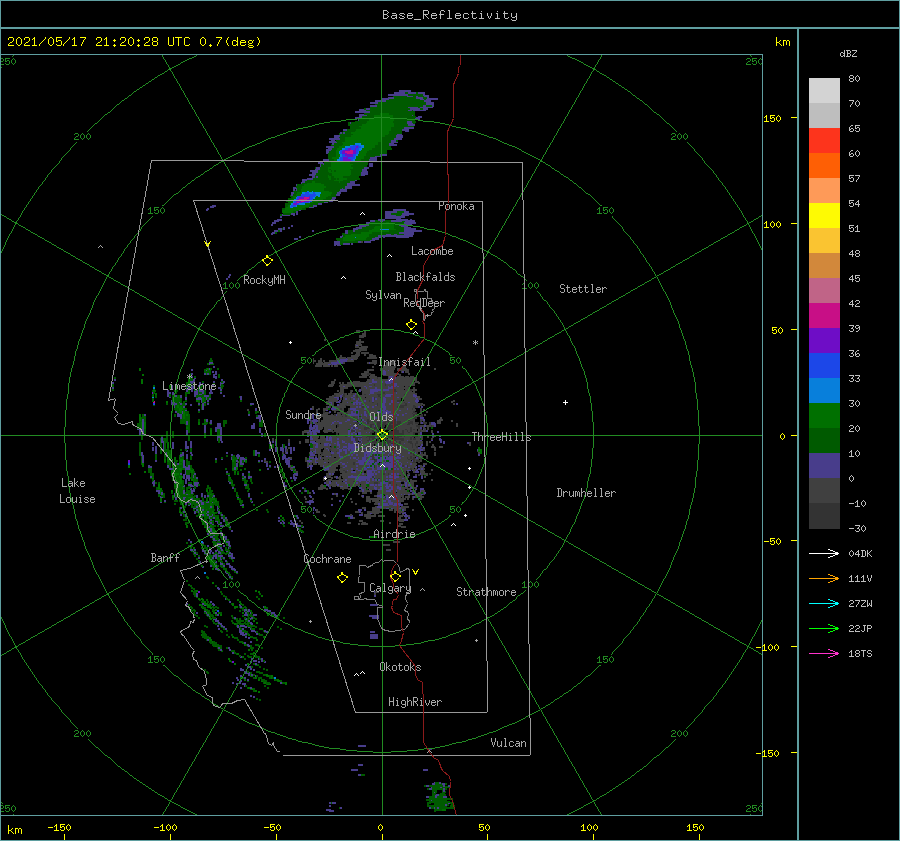Image resolution: width=900 pixels, height=841 pixels.
Task: Click the Cochrane label
Action: pyautogui.click(x=327, y=559)
